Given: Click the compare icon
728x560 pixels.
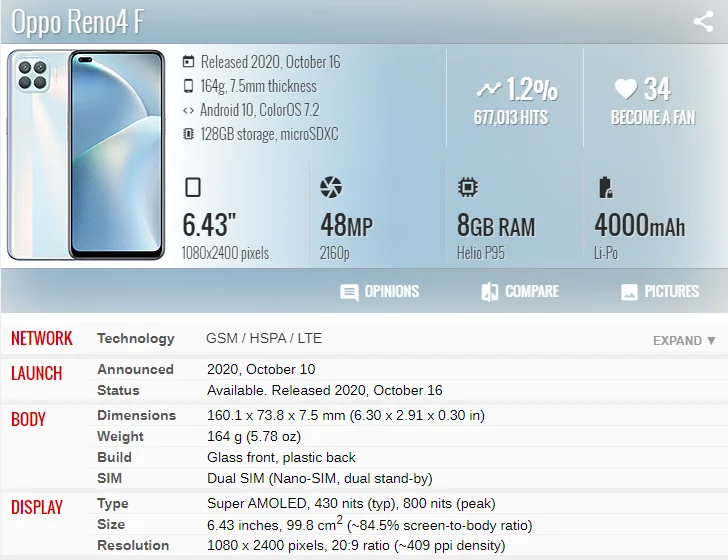Looking at the screenshot, I should click(490, 292).
